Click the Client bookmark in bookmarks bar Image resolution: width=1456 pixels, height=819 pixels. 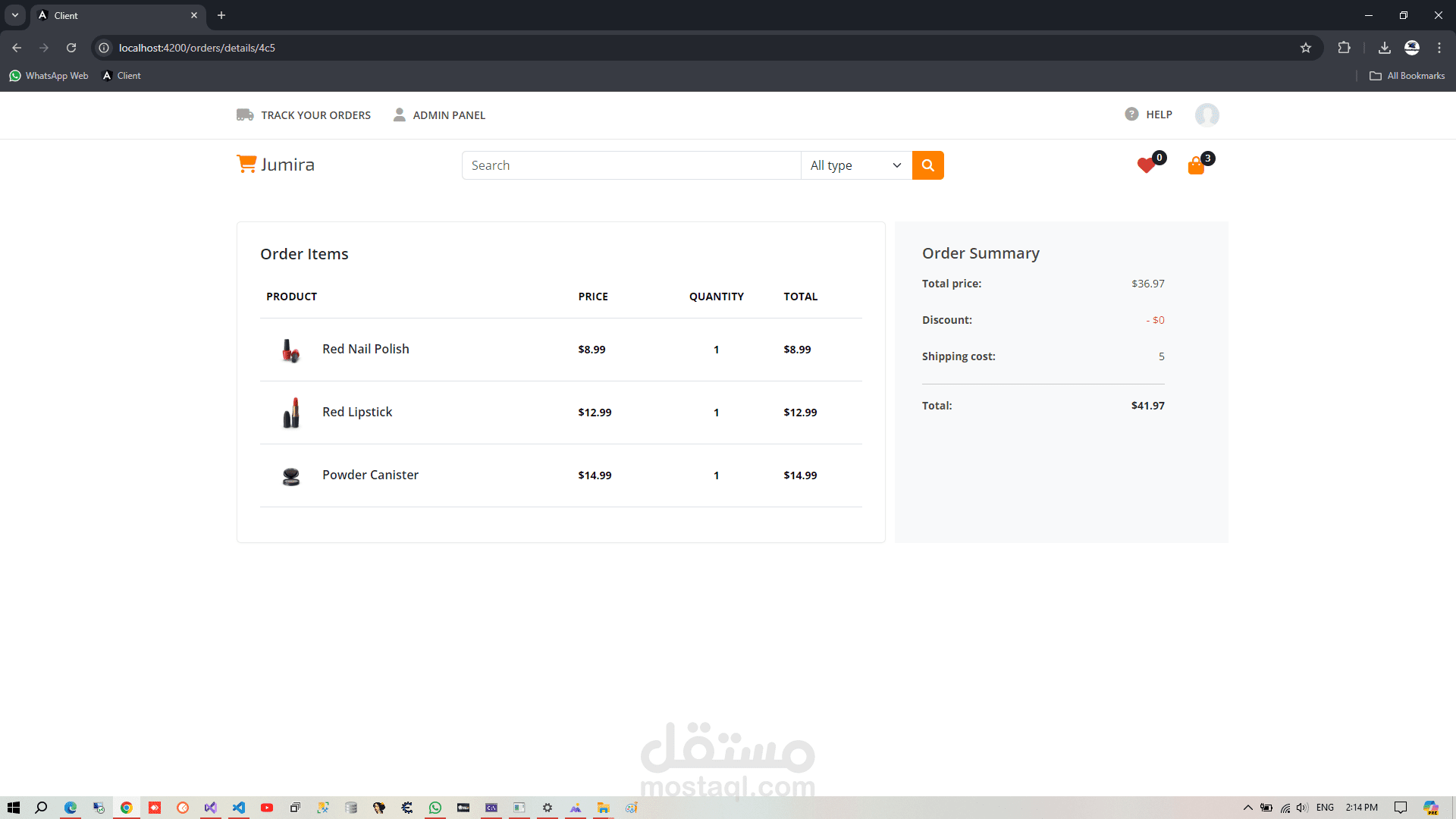pos(121,76)
